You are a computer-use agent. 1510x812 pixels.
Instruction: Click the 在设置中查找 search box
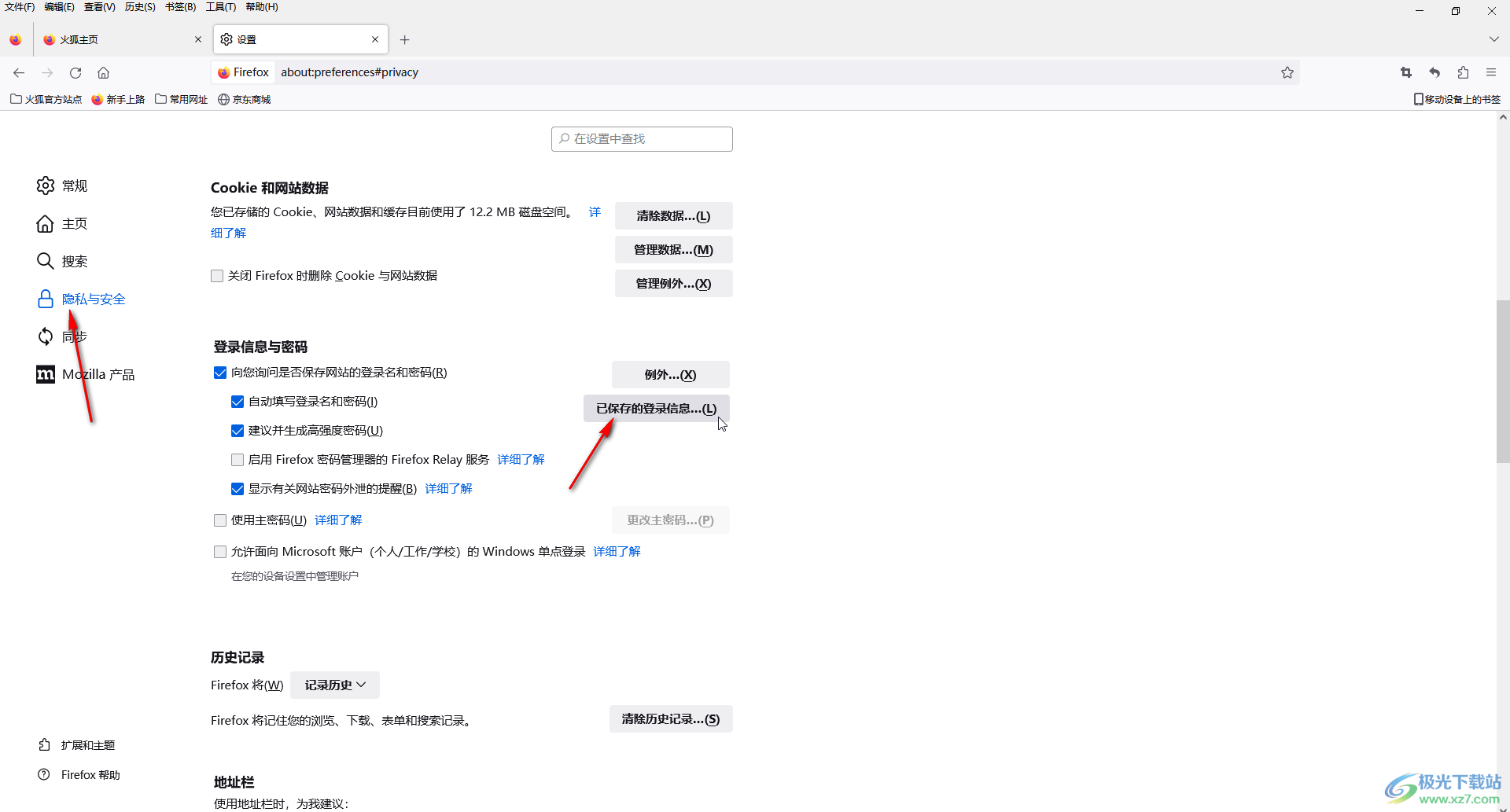point(642,139)
